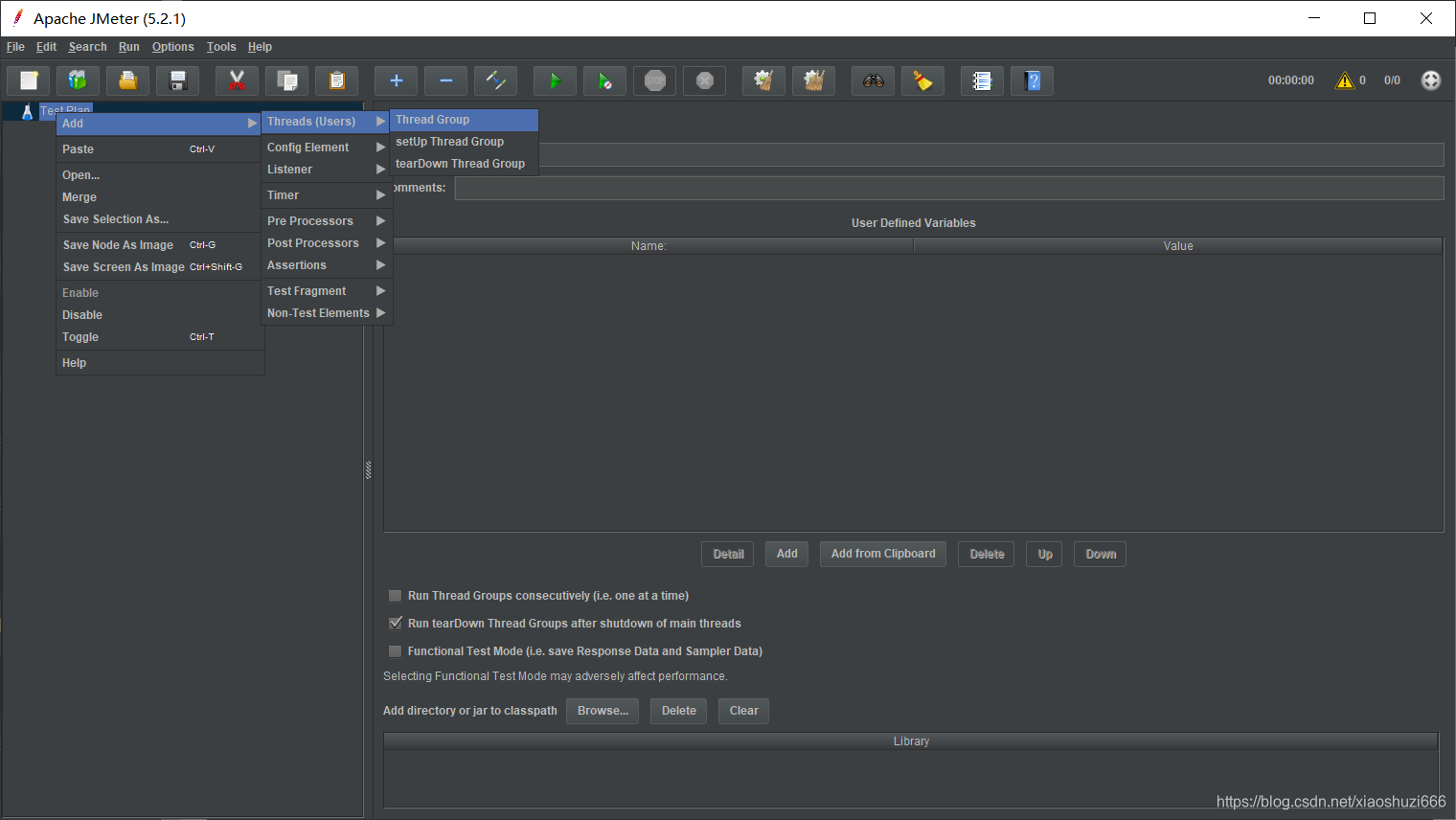Screen dimensions: 1456x820
Task: Click the Help question mark icon
Action: click(x=1033, y=80)
